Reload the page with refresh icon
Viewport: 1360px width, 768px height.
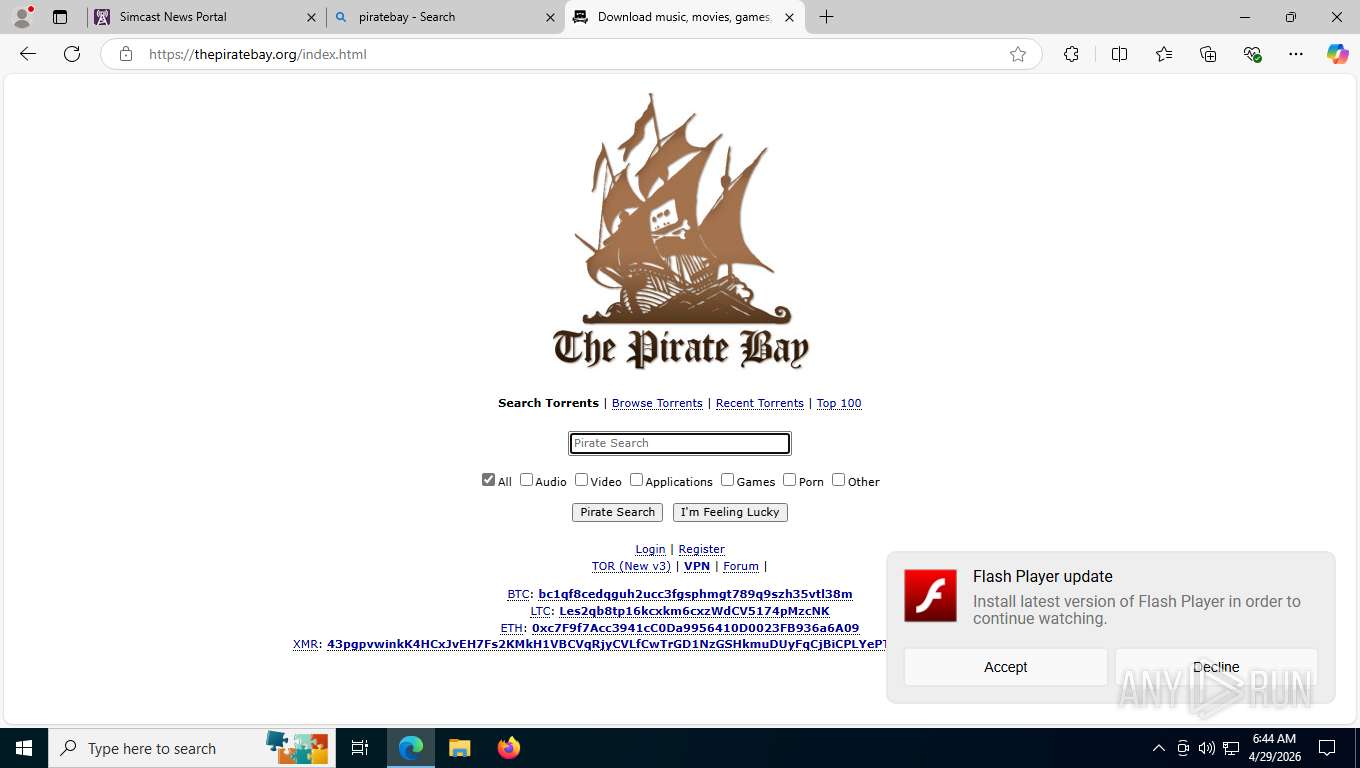(72, 54)
